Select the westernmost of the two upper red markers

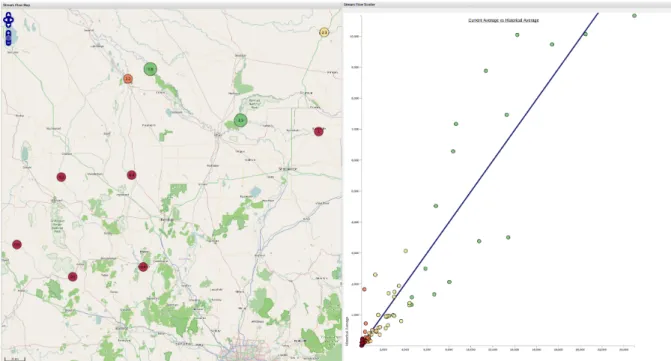click(61, 177)
